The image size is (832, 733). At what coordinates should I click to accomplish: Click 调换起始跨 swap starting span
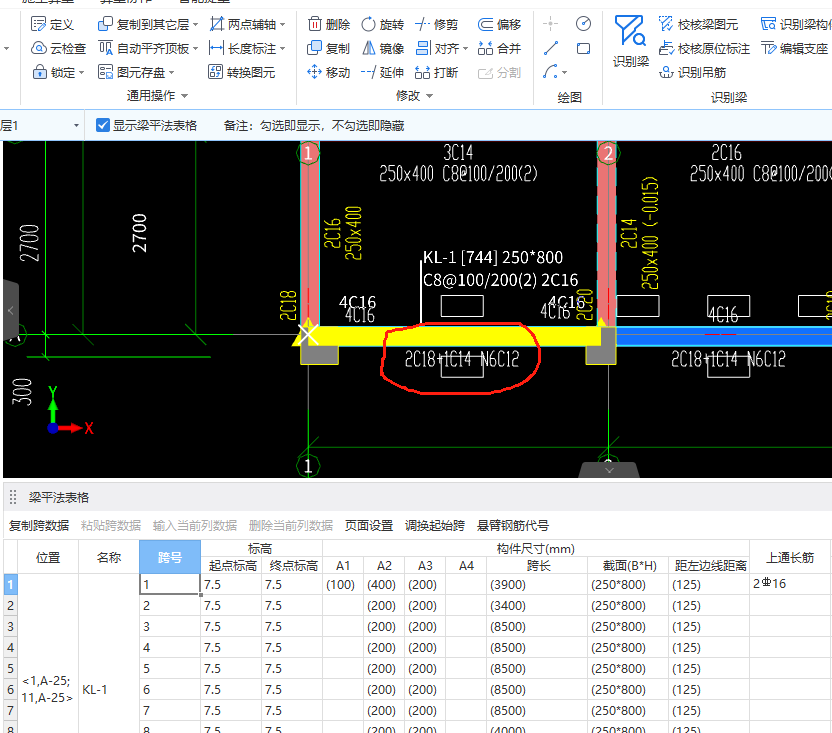[435, 525]
